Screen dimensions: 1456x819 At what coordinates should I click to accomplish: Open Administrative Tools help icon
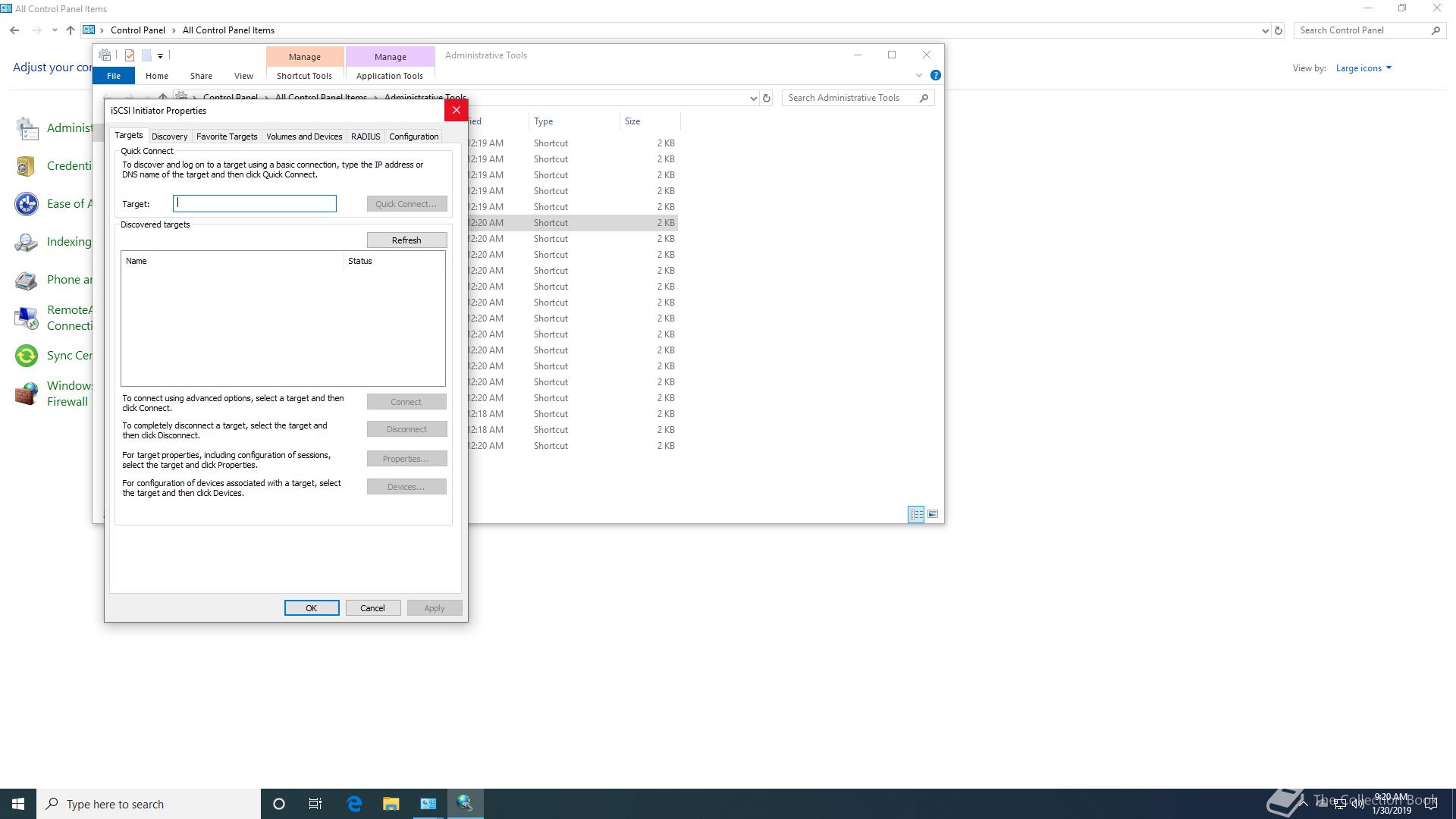point(935,75)
